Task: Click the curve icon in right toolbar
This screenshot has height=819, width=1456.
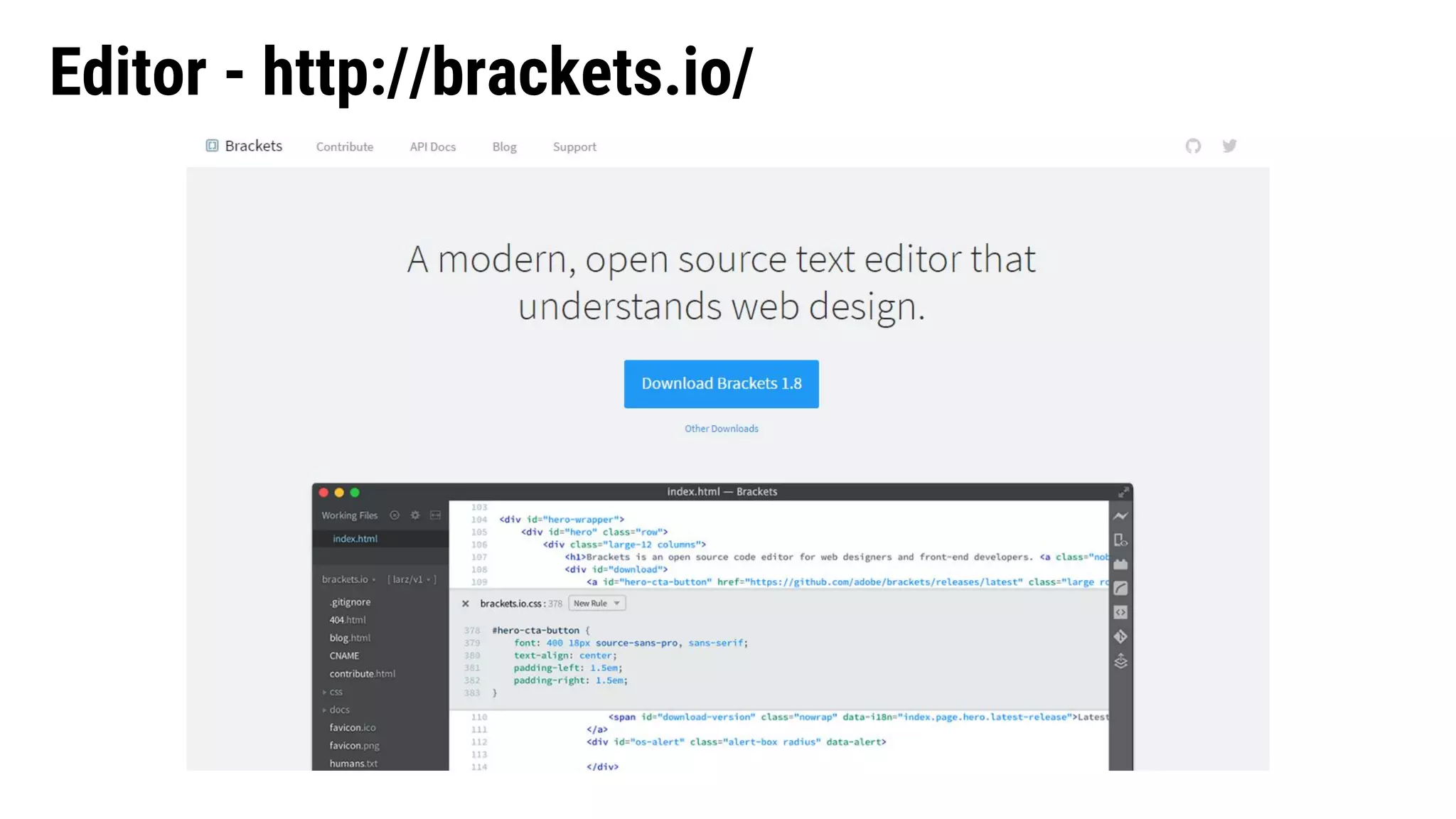Action: 1120,589
